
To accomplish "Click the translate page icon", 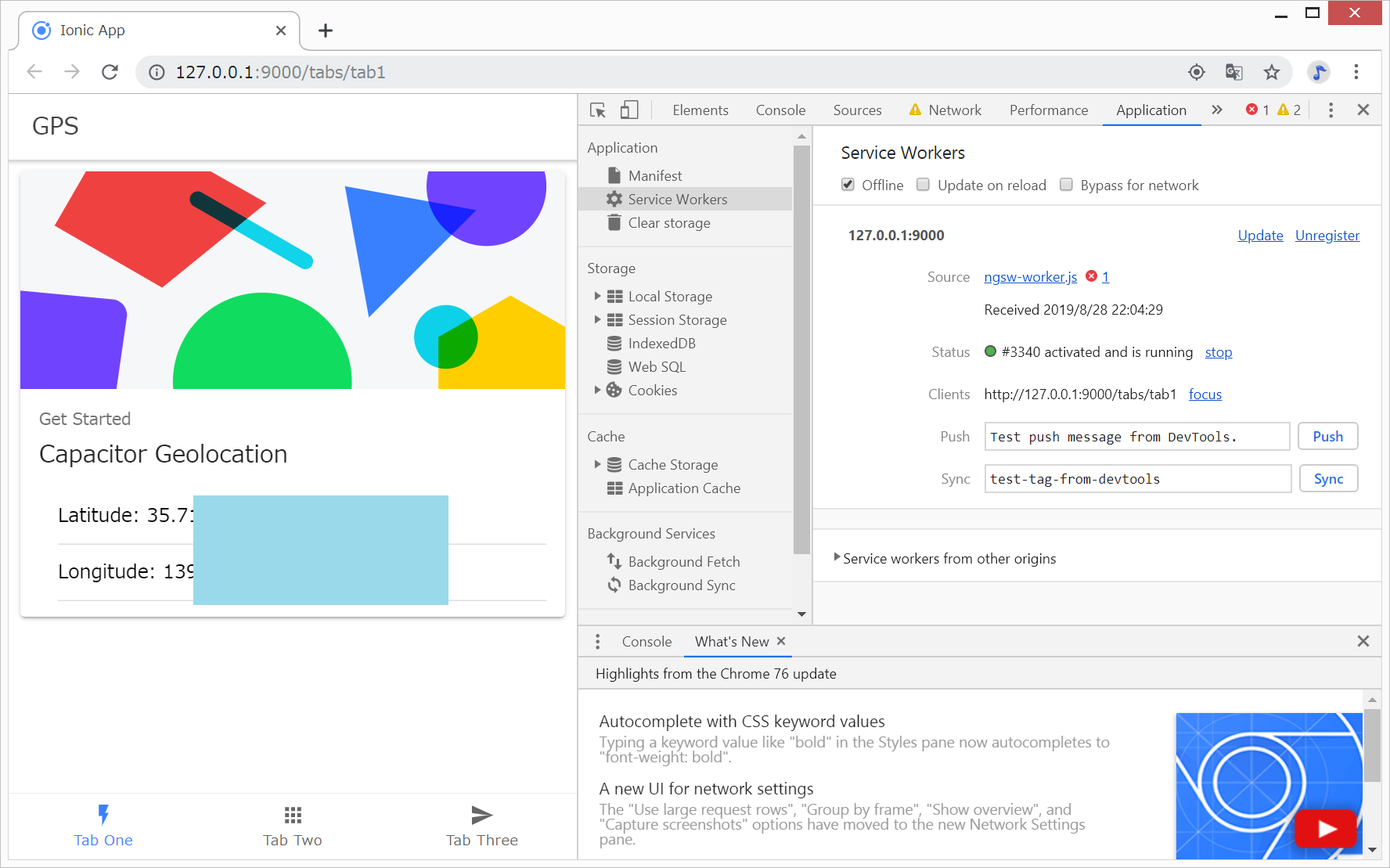I will 1234,72.
